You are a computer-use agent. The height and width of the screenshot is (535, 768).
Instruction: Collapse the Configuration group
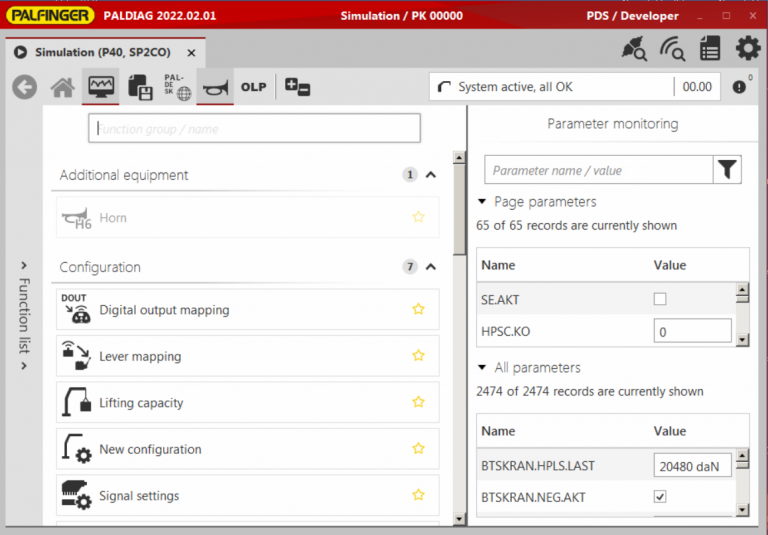coord(431,267)
